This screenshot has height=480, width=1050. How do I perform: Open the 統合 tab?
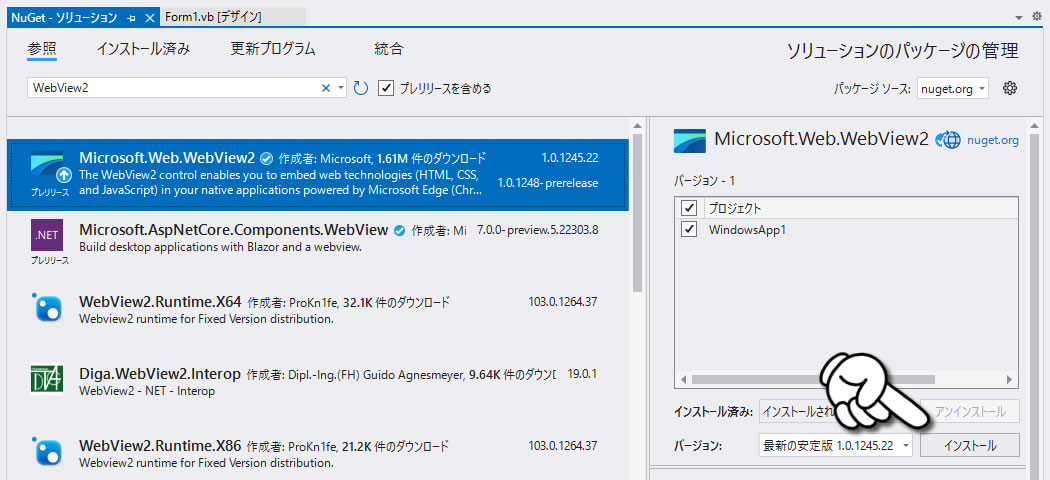click(x=389, y=49)
